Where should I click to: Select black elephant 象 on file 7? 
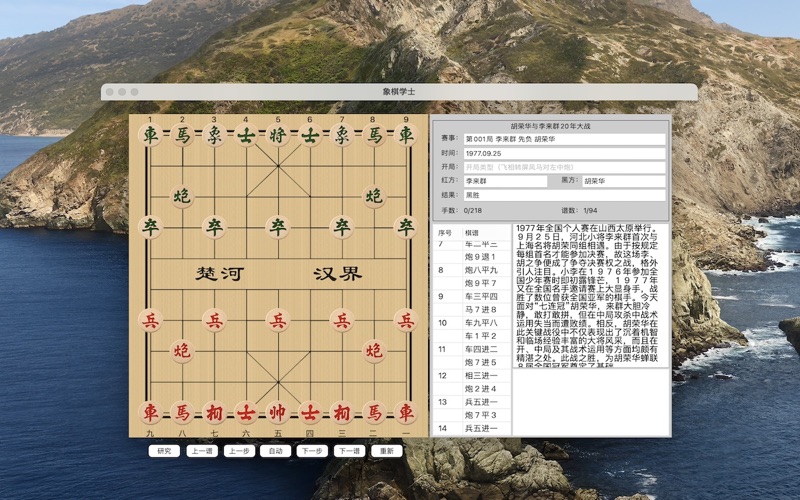(x=342, y=136)
